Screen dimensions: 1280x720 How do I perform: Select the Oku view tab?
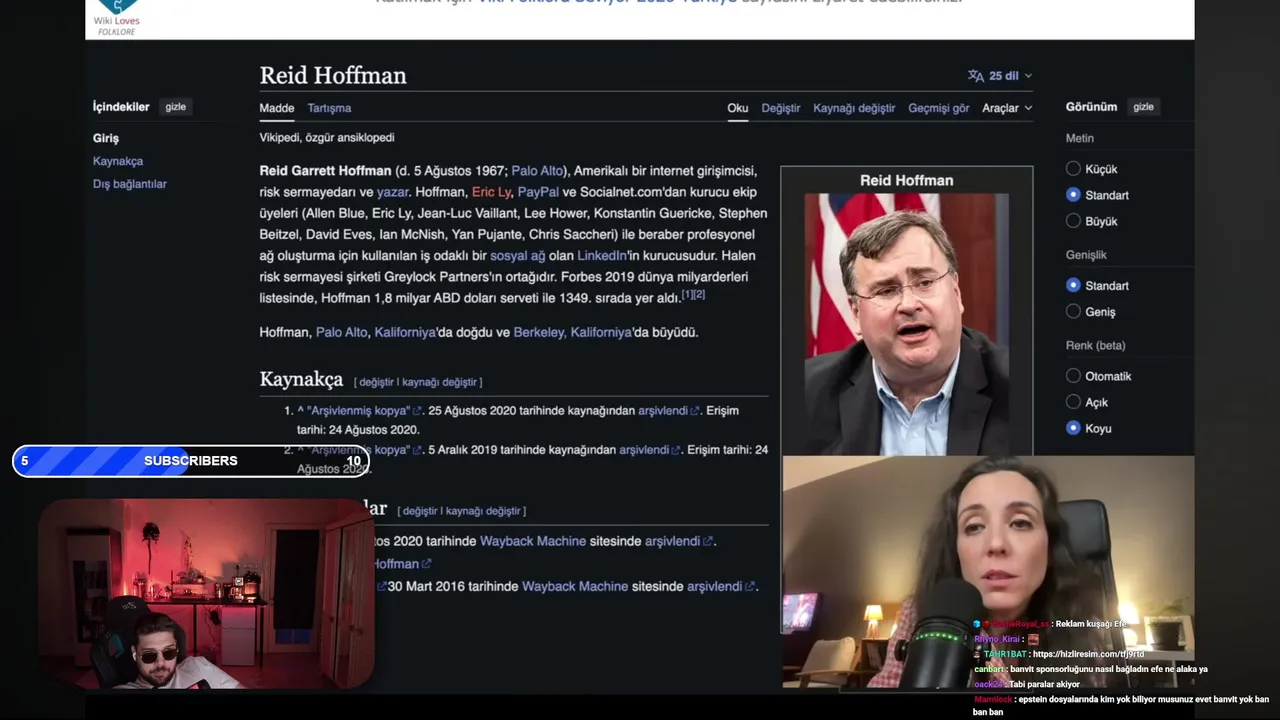[738, 108]
